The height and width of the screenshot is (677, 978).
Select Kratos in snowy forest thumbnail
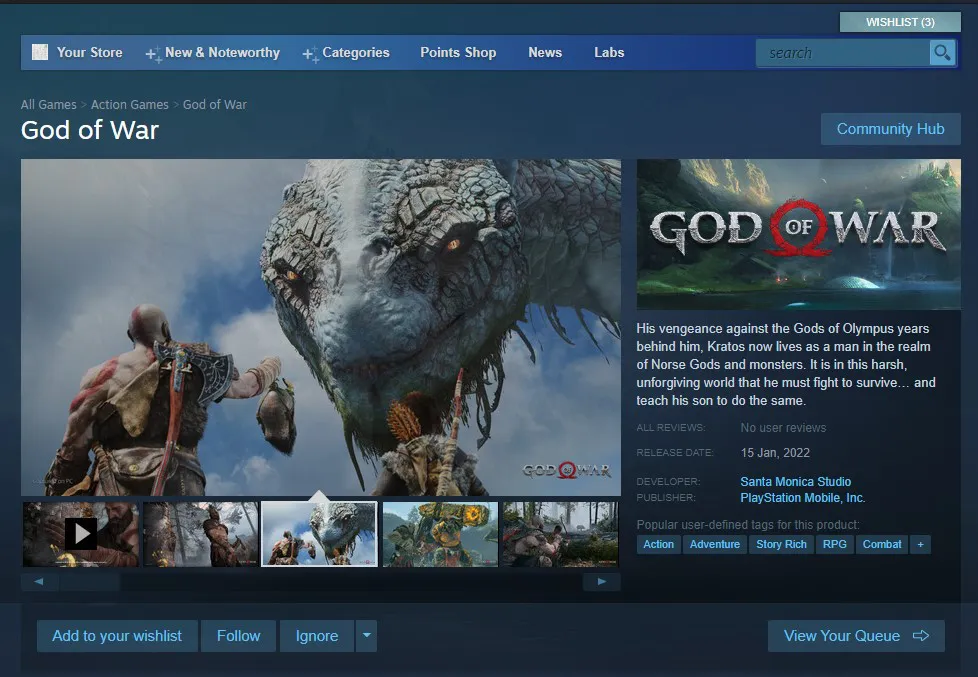[201, 534]
